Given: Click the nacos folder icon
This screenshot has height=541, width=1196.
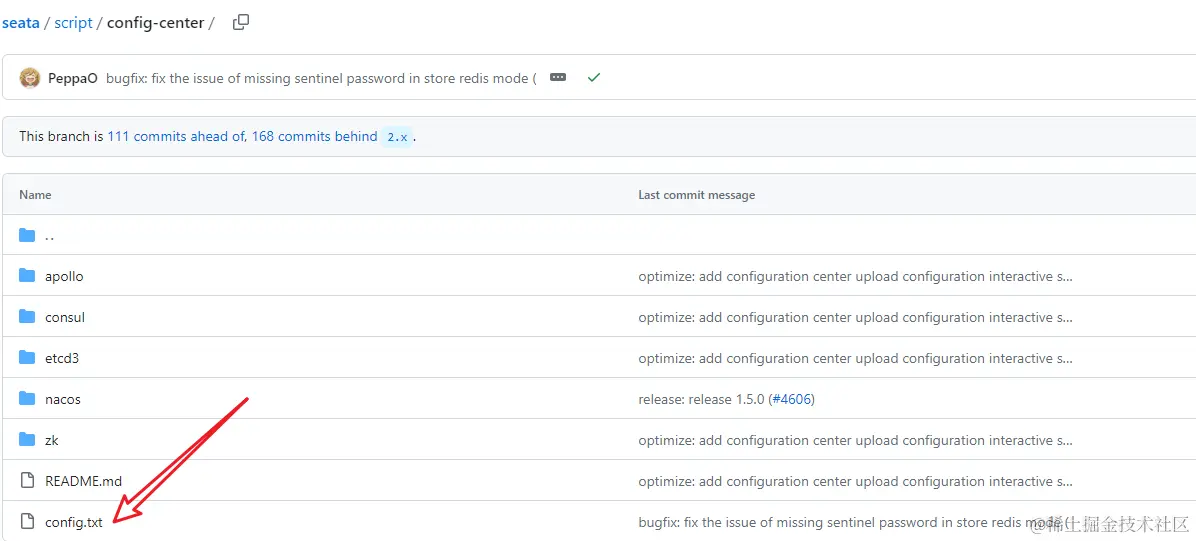Looking at the screenshot, I should pyautogui.click(x=27, y=399).
